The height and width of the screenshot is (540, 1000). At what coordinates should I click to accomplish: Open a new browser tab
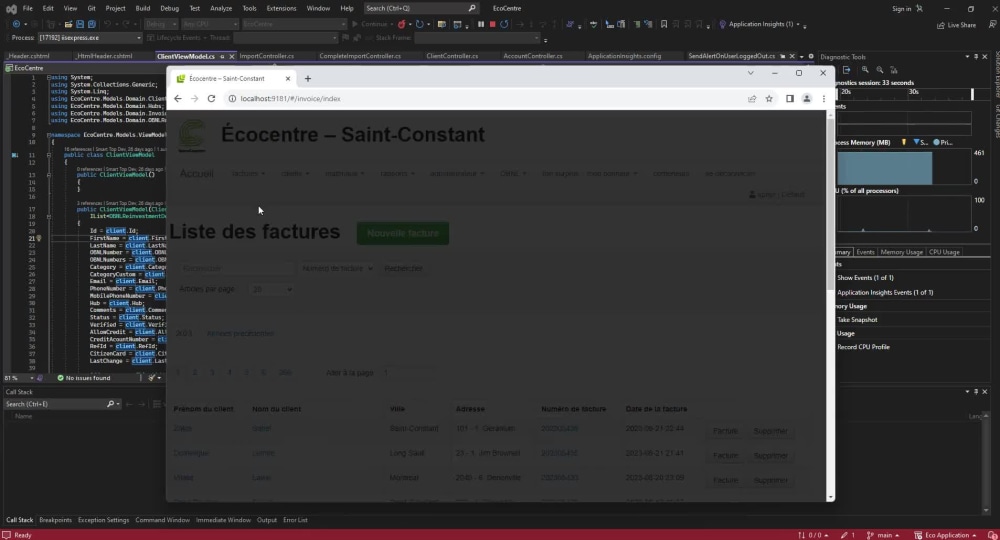pos(308,78)
